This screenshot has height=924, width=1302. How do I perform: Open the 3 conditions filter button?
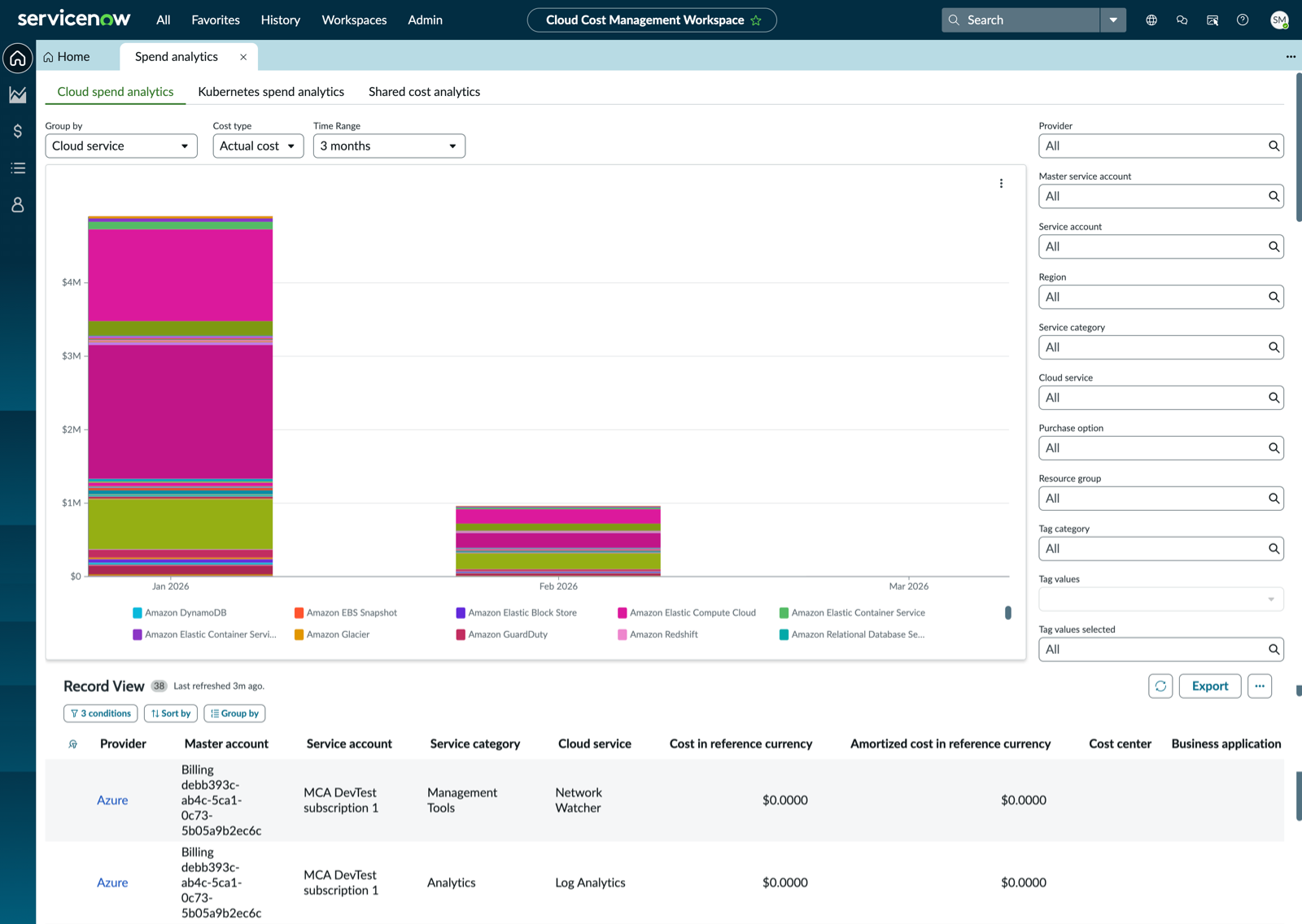point(101,713)
